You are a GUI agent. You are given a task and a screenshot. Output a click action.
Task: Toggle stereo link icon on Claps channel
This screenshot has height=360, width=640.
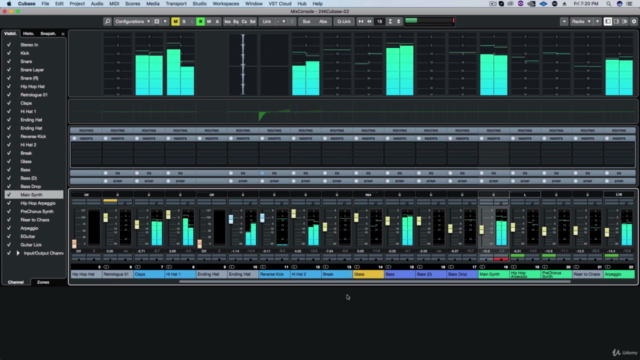pyautogui.click(x=138, y=267)
